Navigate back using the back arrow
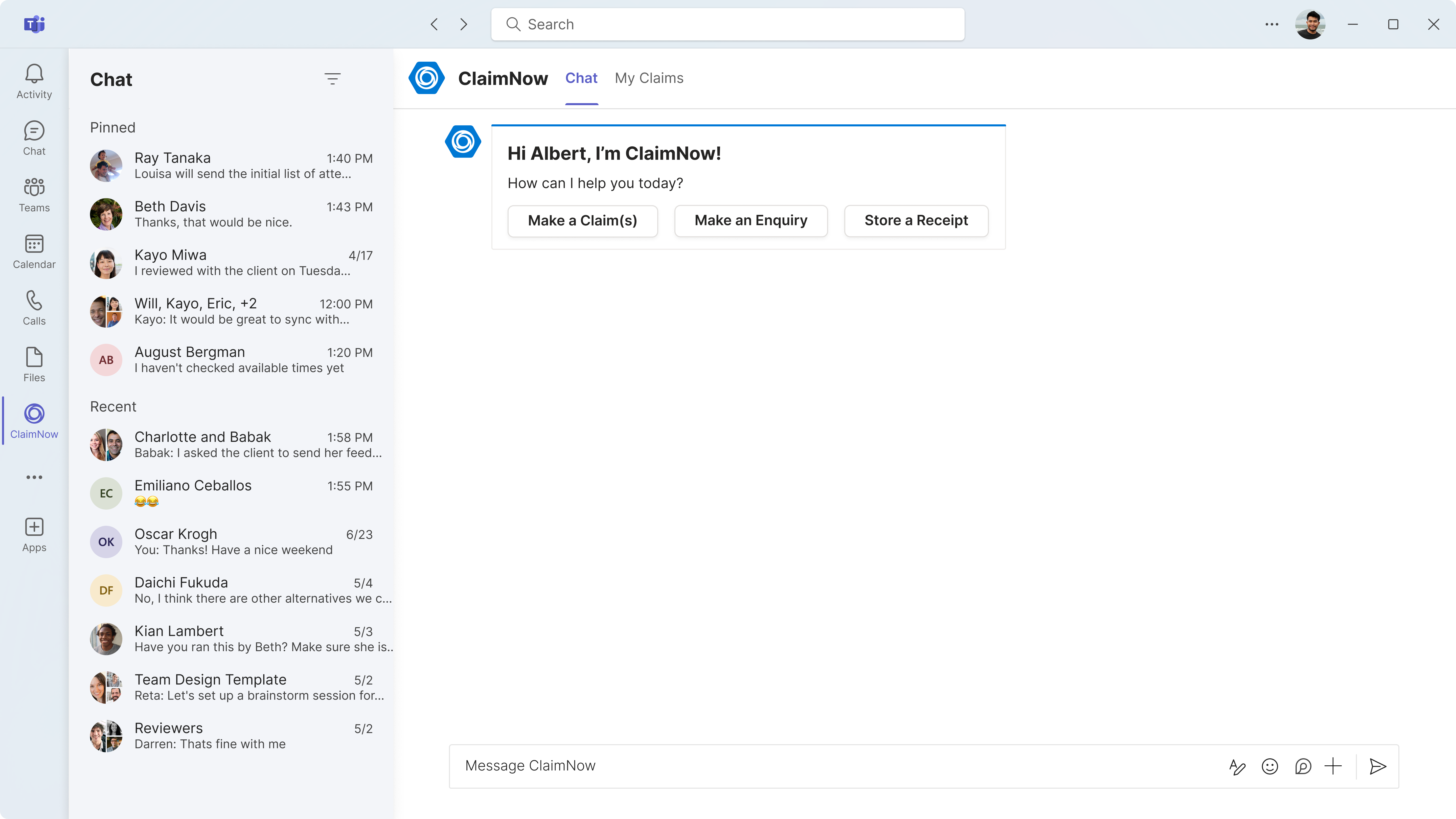 tap(434, 24)
